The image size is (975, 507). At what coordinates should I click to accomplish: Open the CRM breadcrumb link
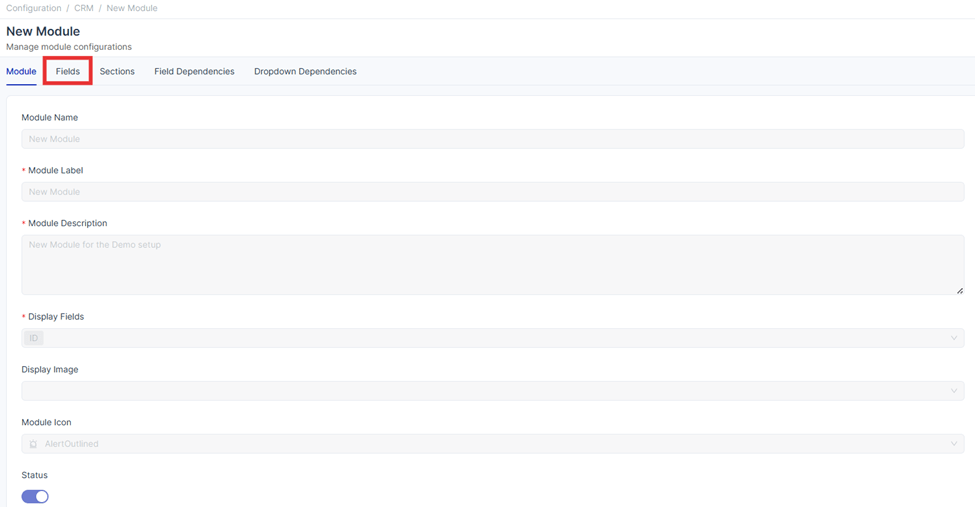pyautogui.click(x=84, y=8)
